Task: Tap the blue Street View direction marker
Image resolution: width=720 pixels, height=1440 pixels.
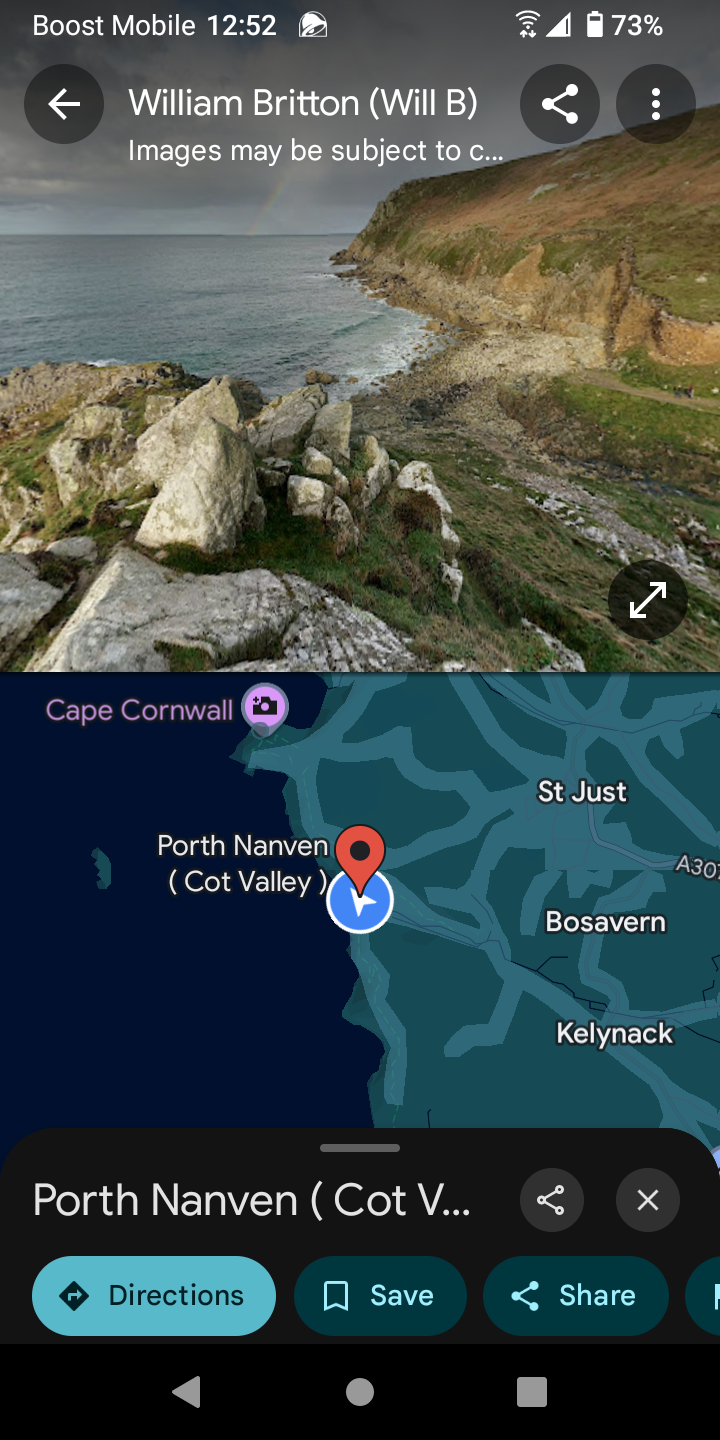Action: pyautogui.click(x=360, y=900)
